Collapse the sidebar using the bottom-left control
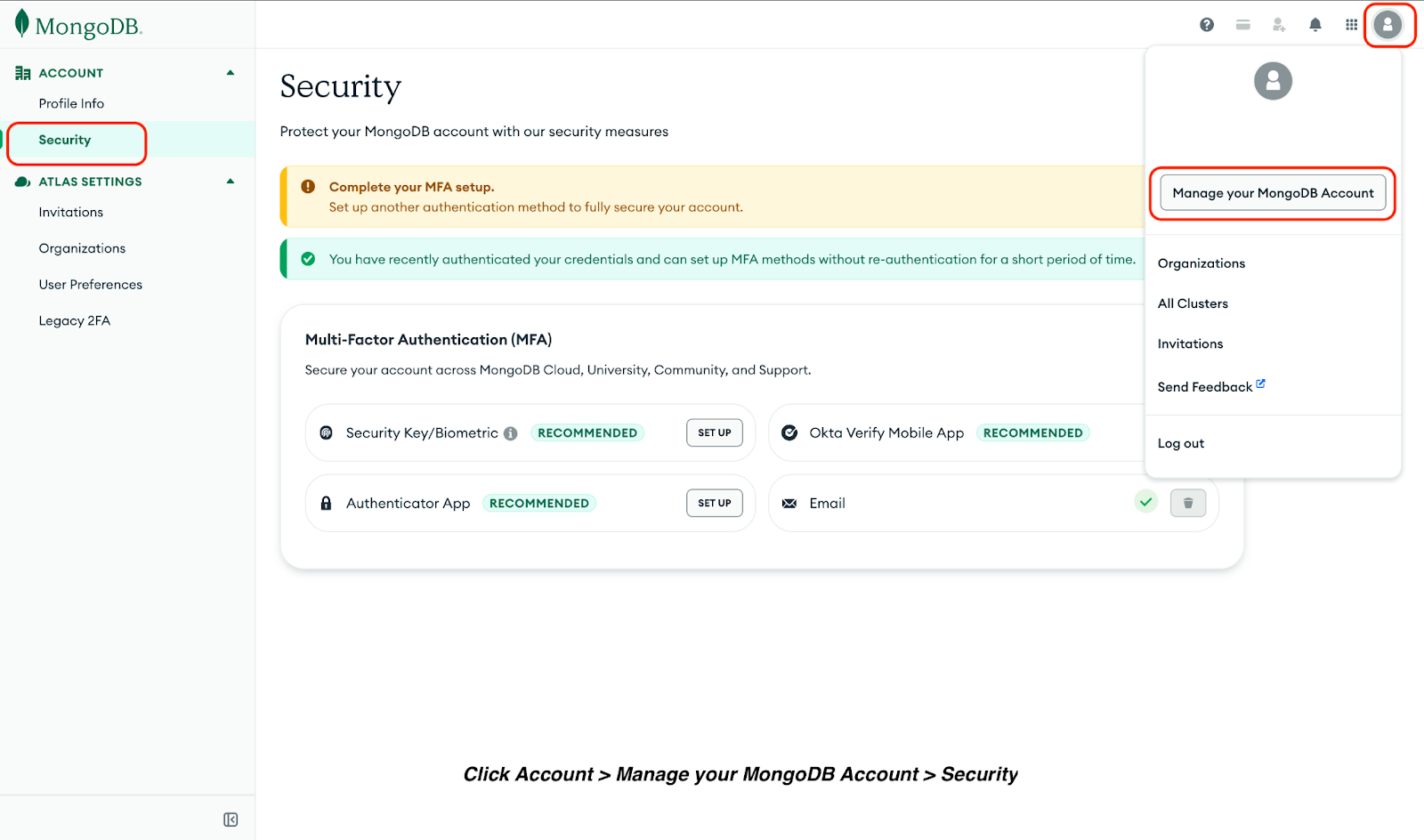 click(230, 818)
